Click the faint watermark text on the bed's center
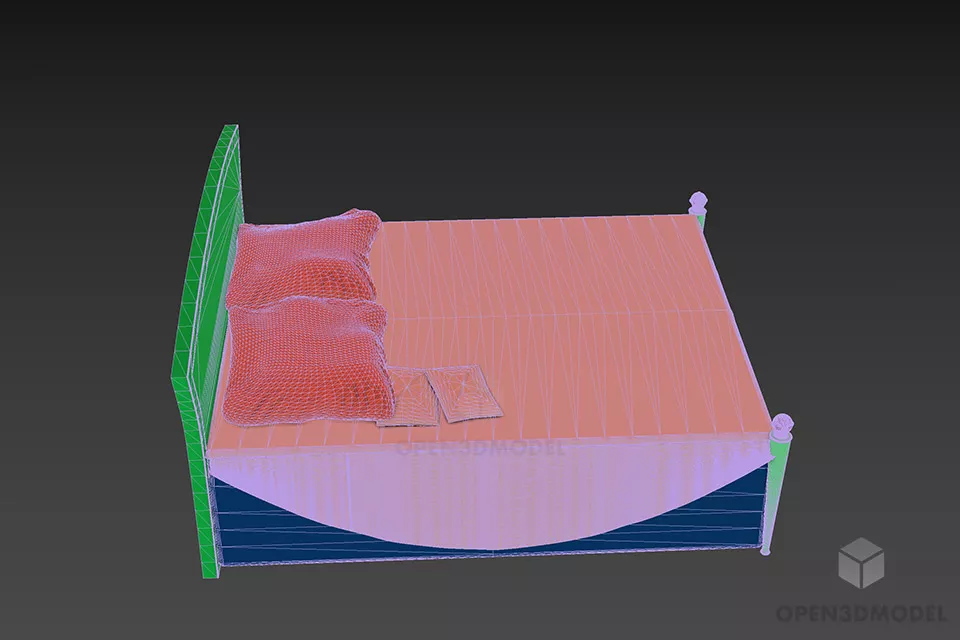Screen dimensions: 960x640 coord(481,448)
